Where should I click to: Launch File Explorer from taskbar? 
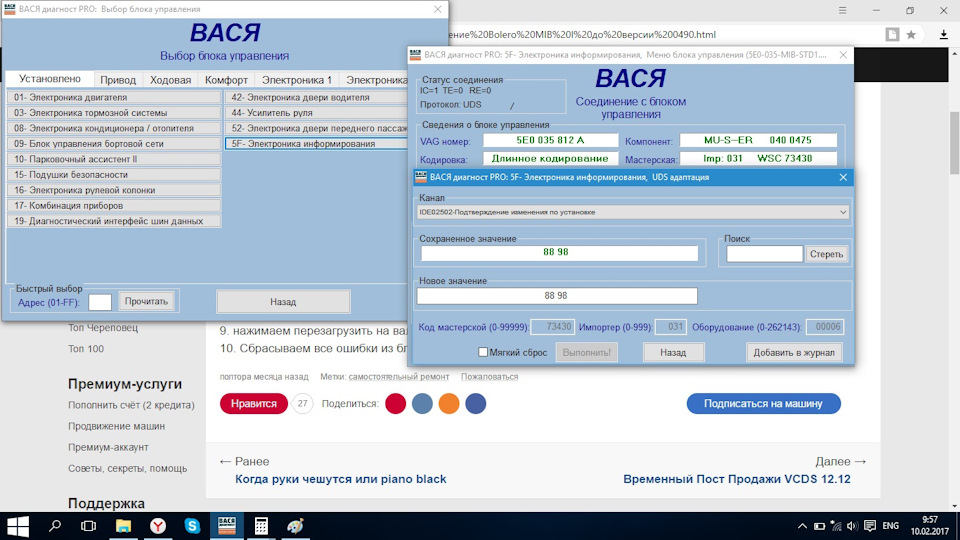coord(124,526)
